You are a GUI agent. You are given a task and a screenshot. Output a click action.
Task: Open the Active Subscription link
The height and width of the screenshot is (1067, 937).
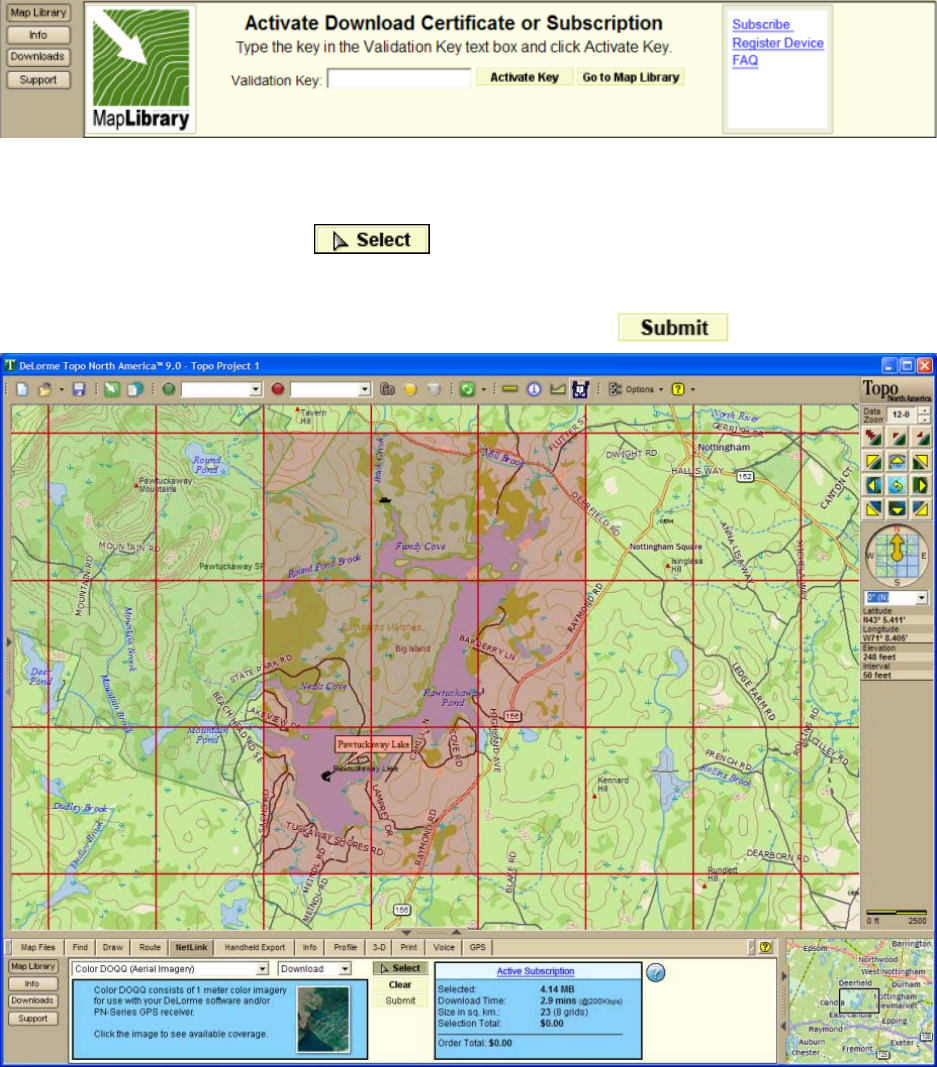[536, 971]
